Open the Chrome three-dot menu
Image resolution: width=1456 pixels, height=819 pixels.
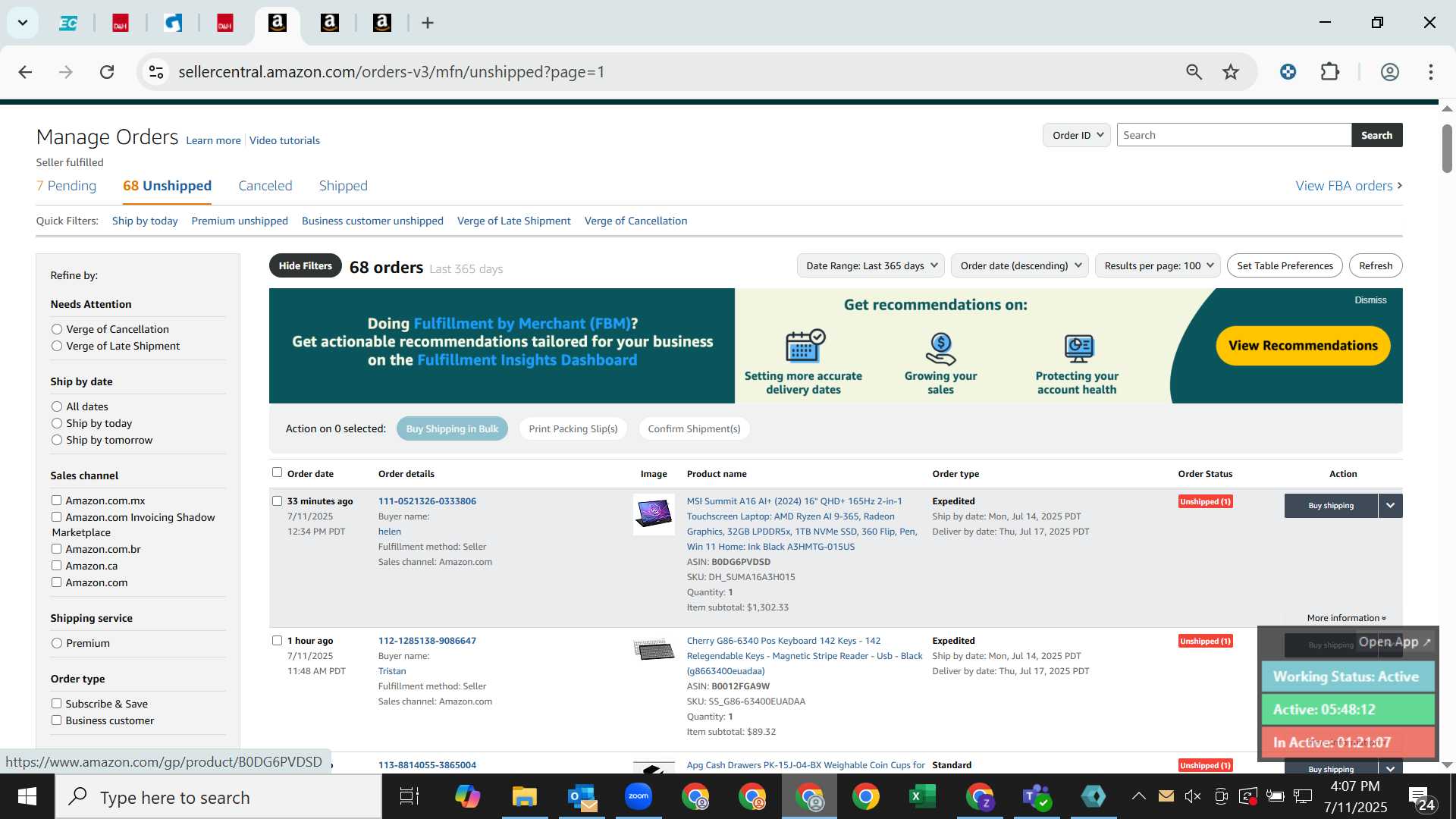(1430, 72)
